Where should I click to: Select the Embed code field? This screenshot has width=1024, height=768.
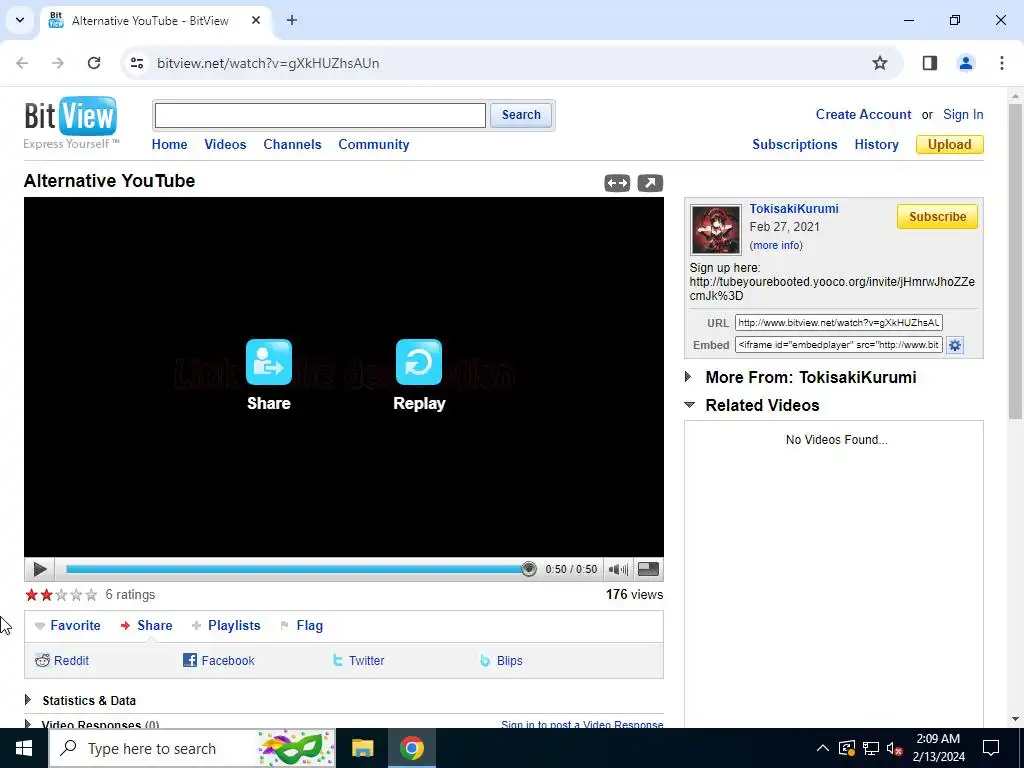click(x=838, y=345)
